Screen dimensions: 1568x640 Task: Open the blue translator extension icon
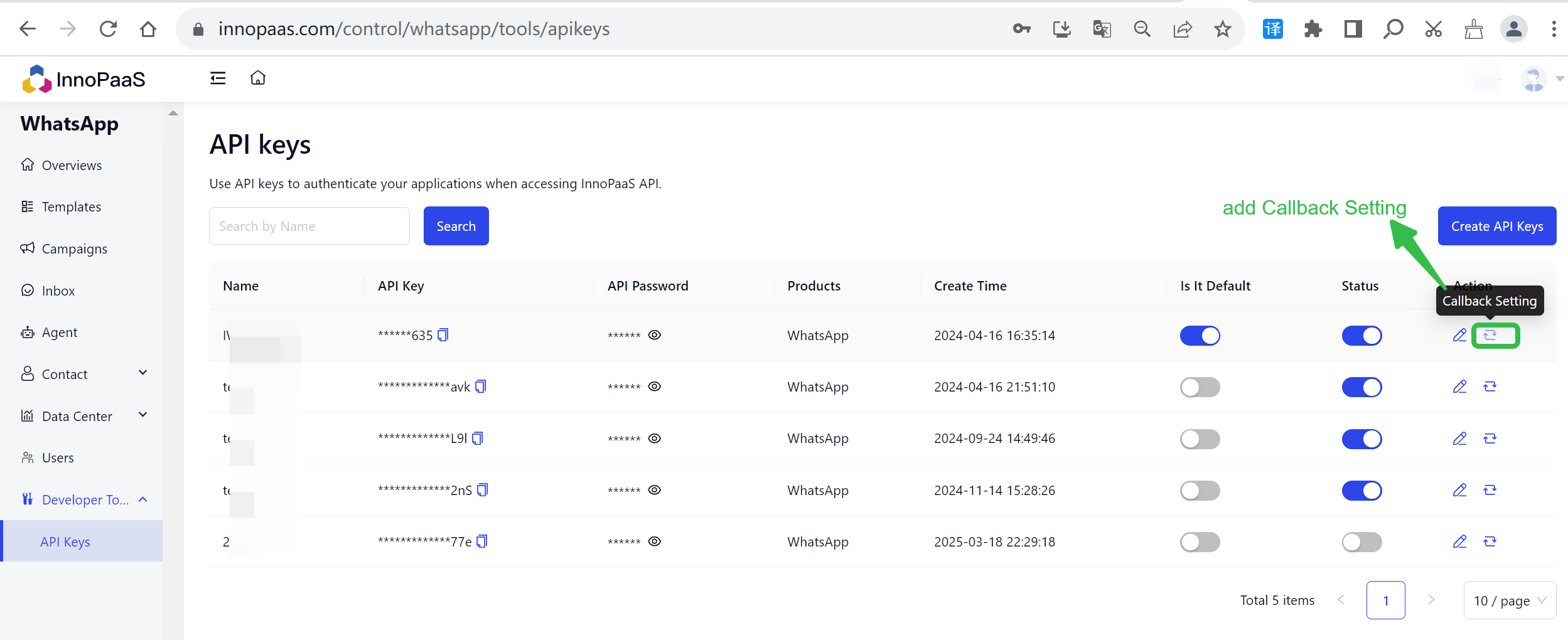coord(1273,29)
